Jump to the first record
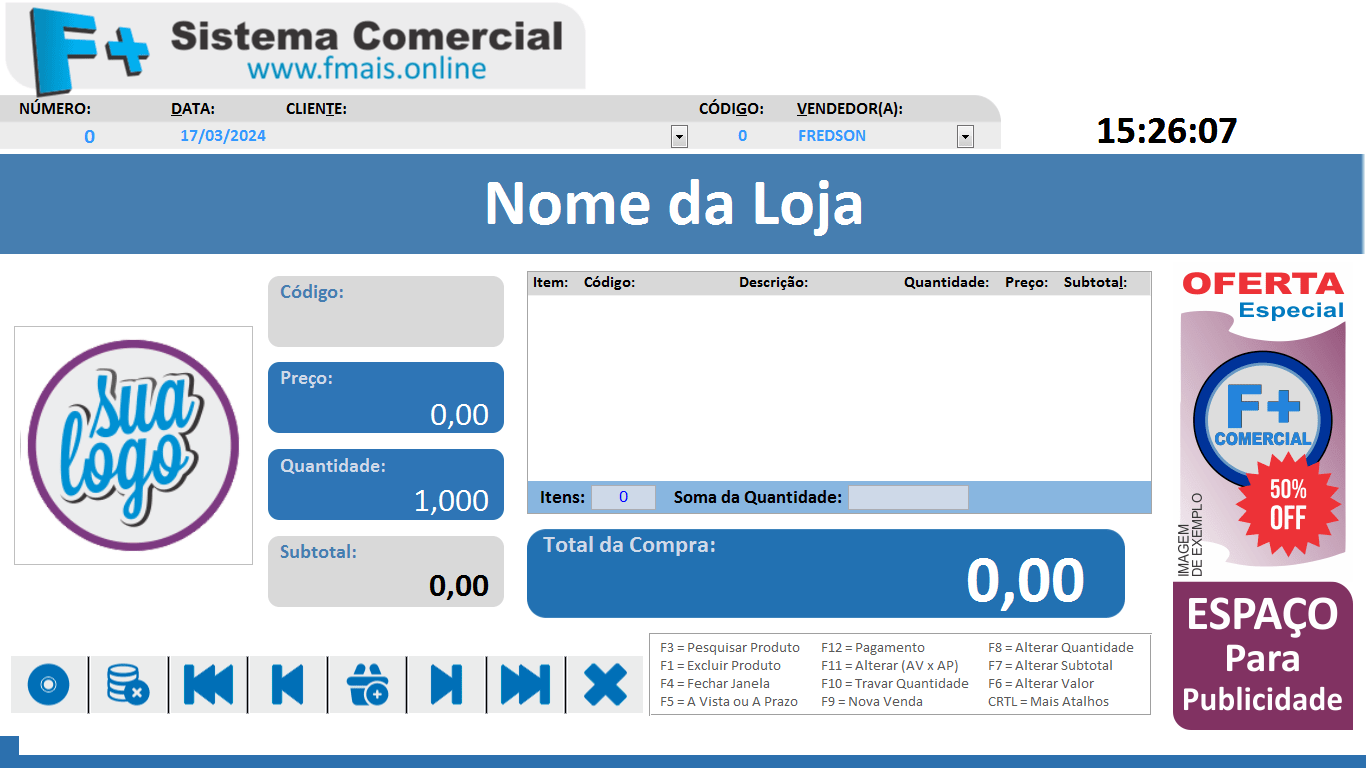This screenshot has width=1366, height=768. tap(208, 685)
